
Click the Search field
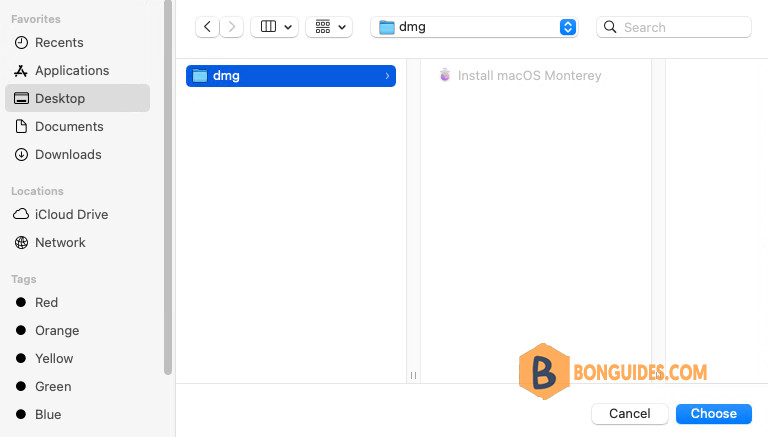[673, 27]
